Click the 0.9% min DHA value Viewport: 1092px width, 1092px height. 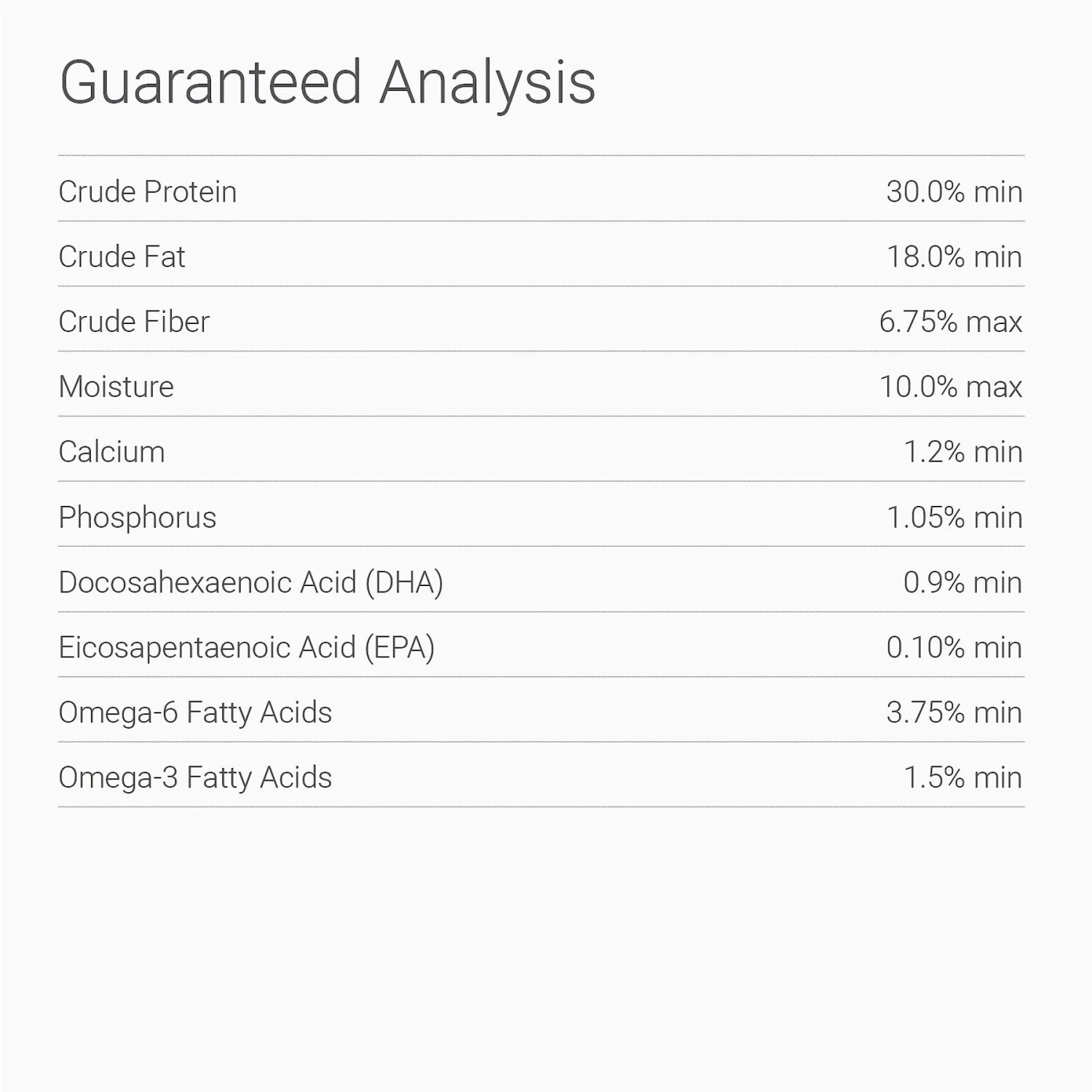[x=962, y=582]
